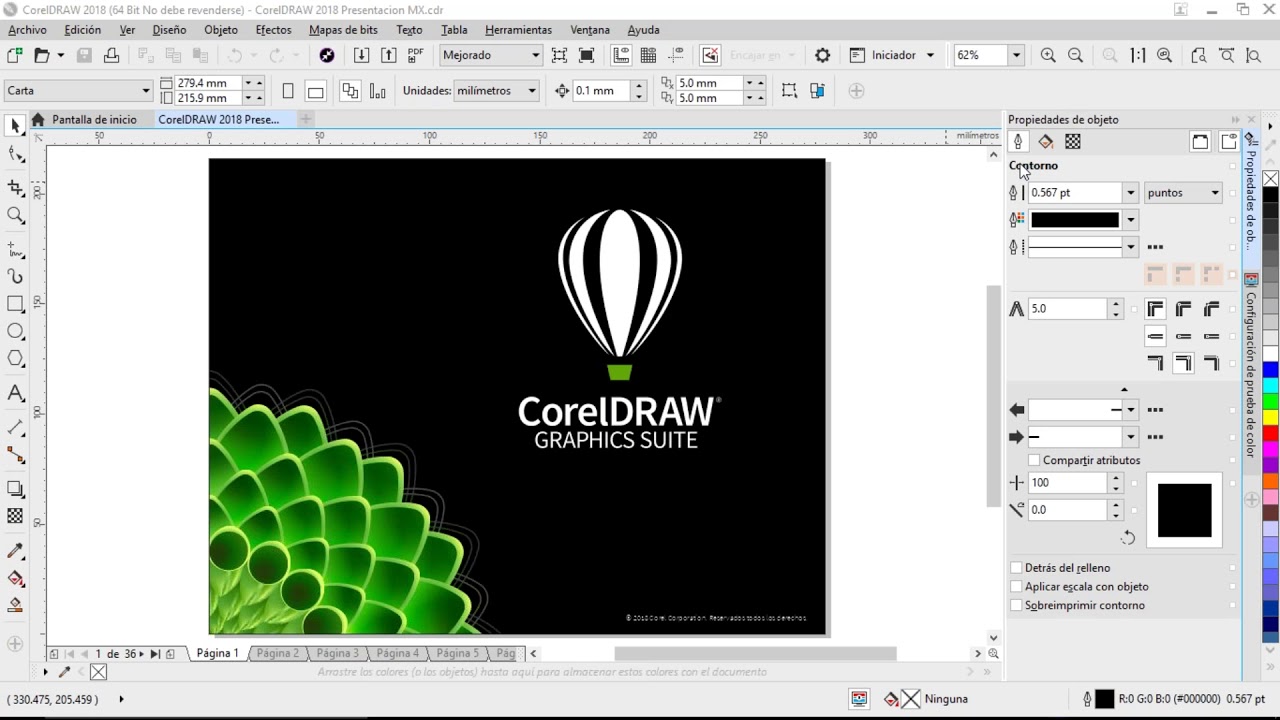This screenshot has height=720, width=1280.
Task: Enable Compartir atributos checkbox
Action: coord(1034,461)
